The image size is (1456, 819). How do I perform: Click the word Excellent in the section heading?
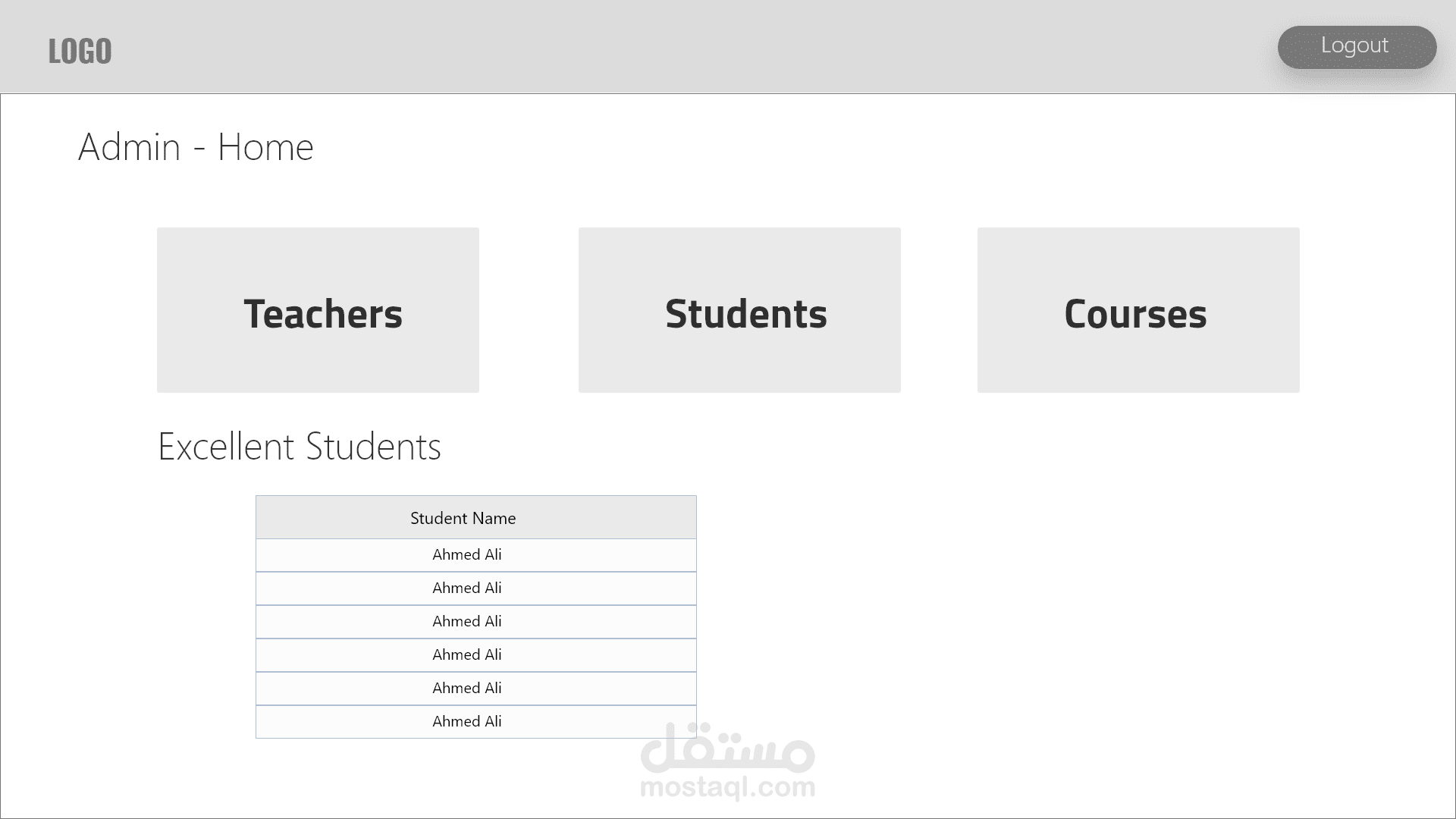point(225,447)
